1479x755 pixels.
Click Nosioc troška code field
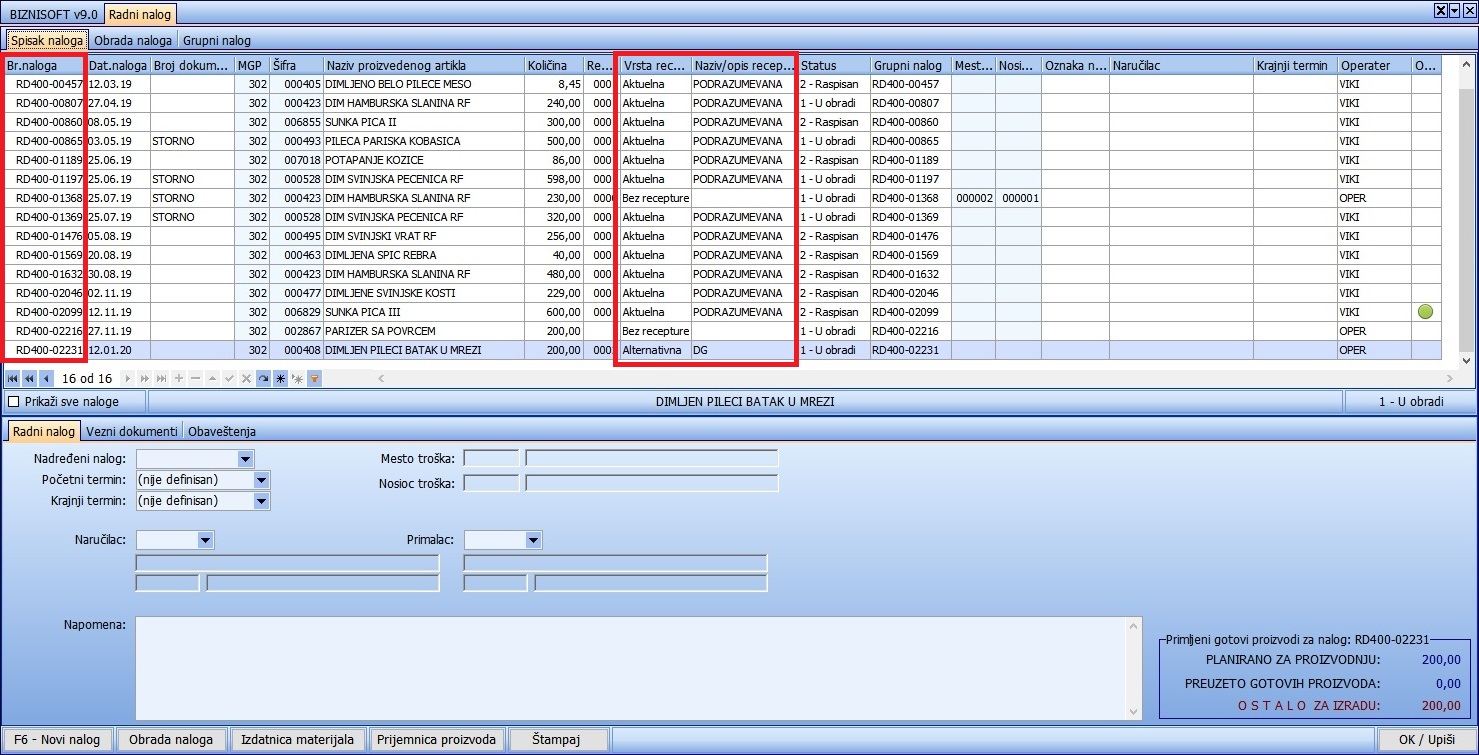(x=491, y=484)
